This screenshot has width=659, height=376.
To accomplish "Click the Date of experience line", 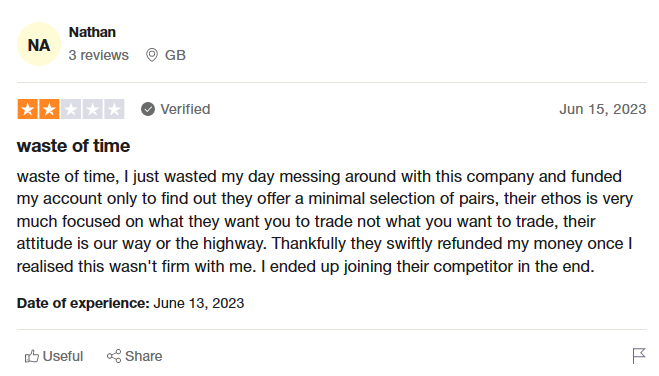I will (x=130, y=303).
